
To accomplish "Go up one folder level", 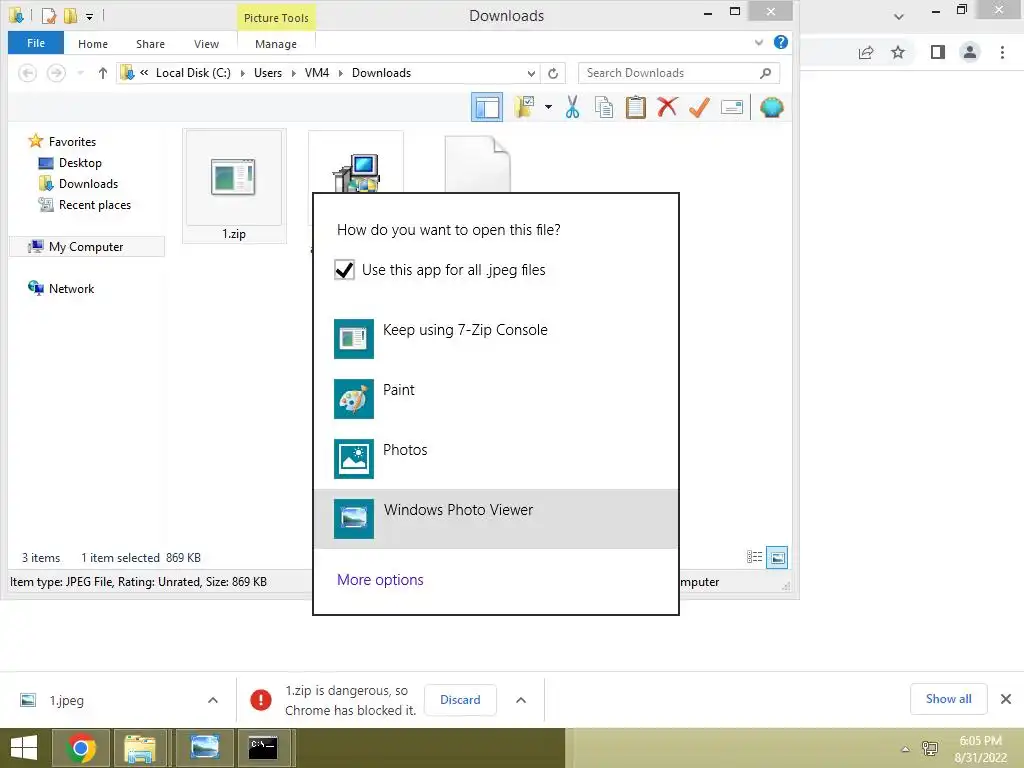I will pyautogui.click(x=103, y=73).
